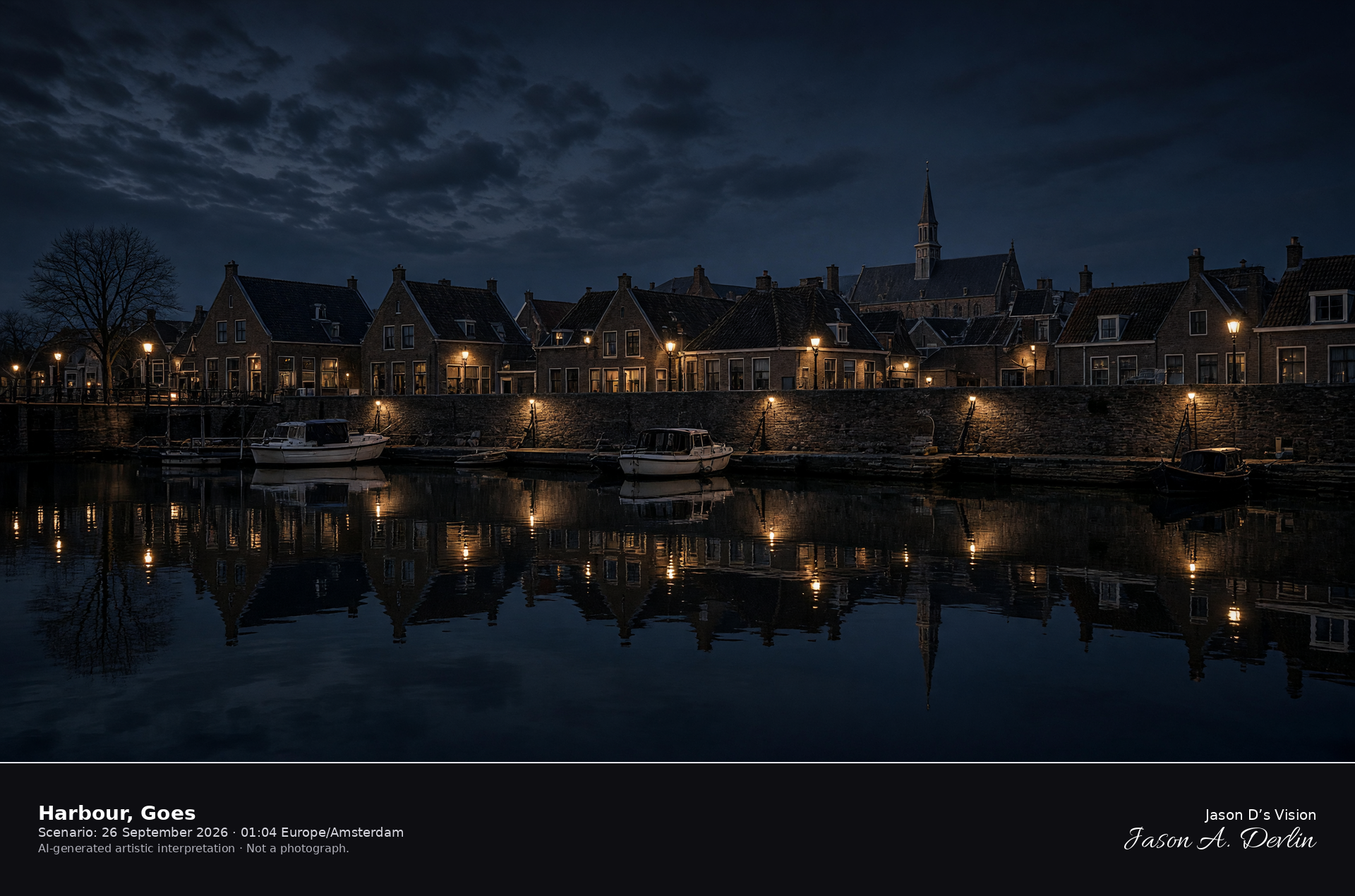
Task: Click the "Harbour, Goes" title text
Action: click(116, 813)
